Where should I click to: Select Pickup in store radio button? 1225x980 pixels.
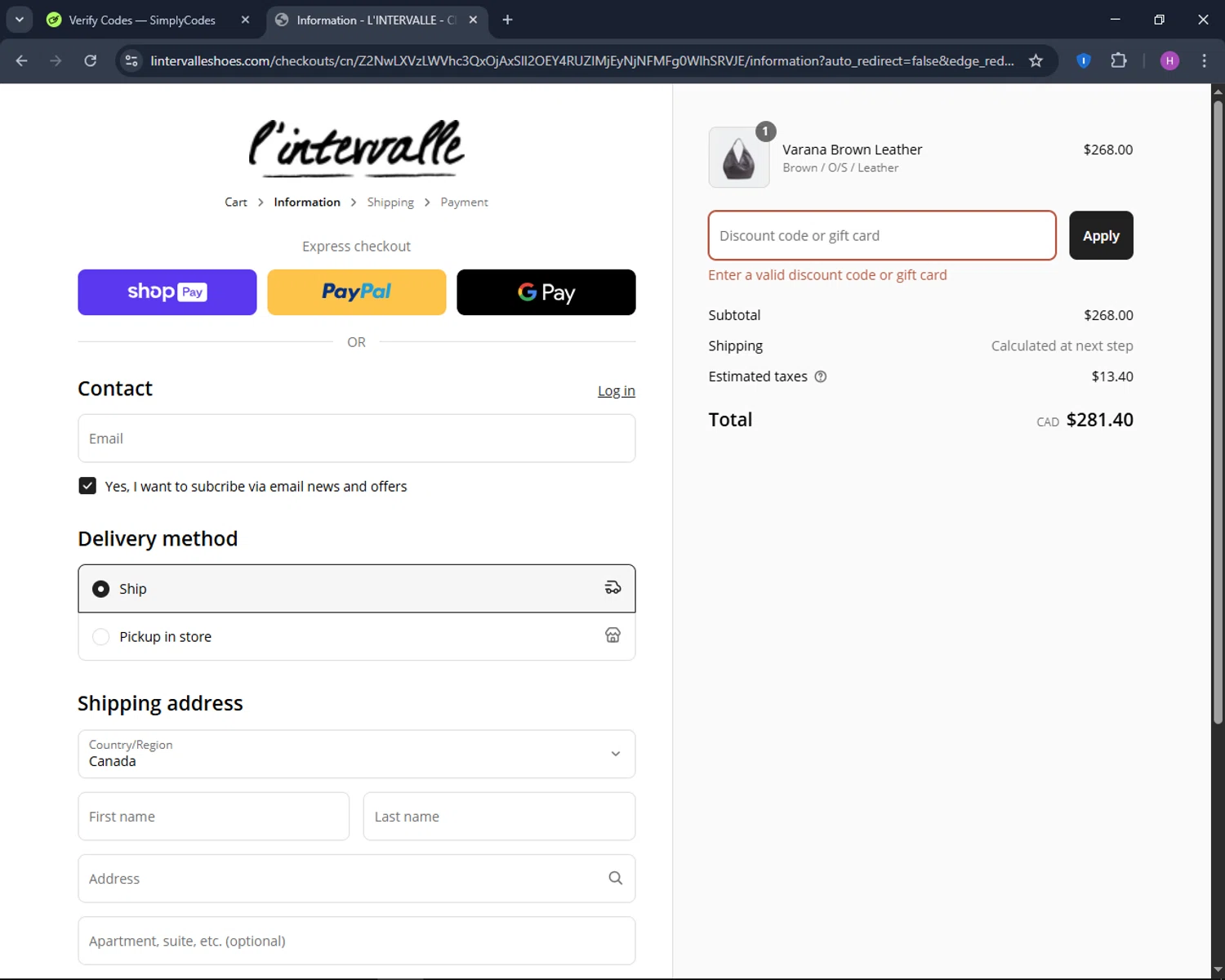(100, 637)
